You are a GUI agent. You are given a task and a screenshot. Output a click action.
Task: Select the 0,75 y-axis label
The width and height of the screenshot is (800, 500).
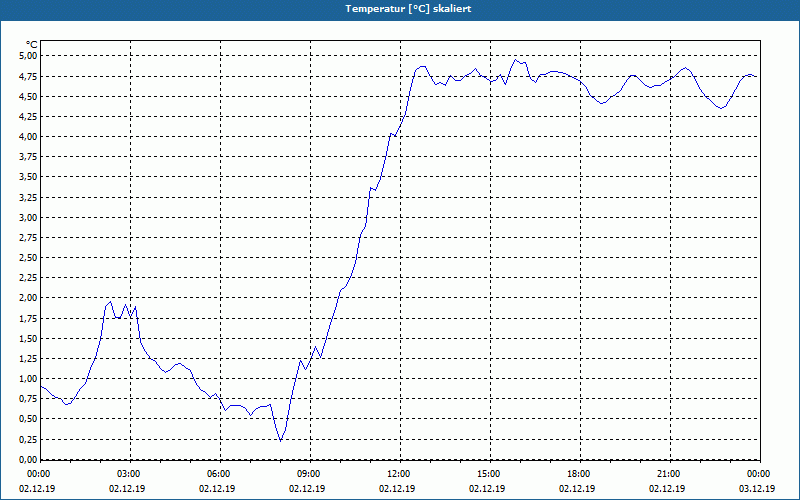coord(28,399)
